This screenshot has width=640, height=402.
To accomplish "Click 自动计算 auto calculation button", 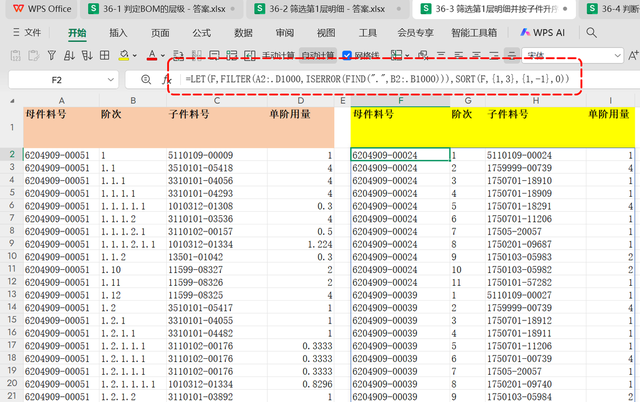I will point(318,55).
